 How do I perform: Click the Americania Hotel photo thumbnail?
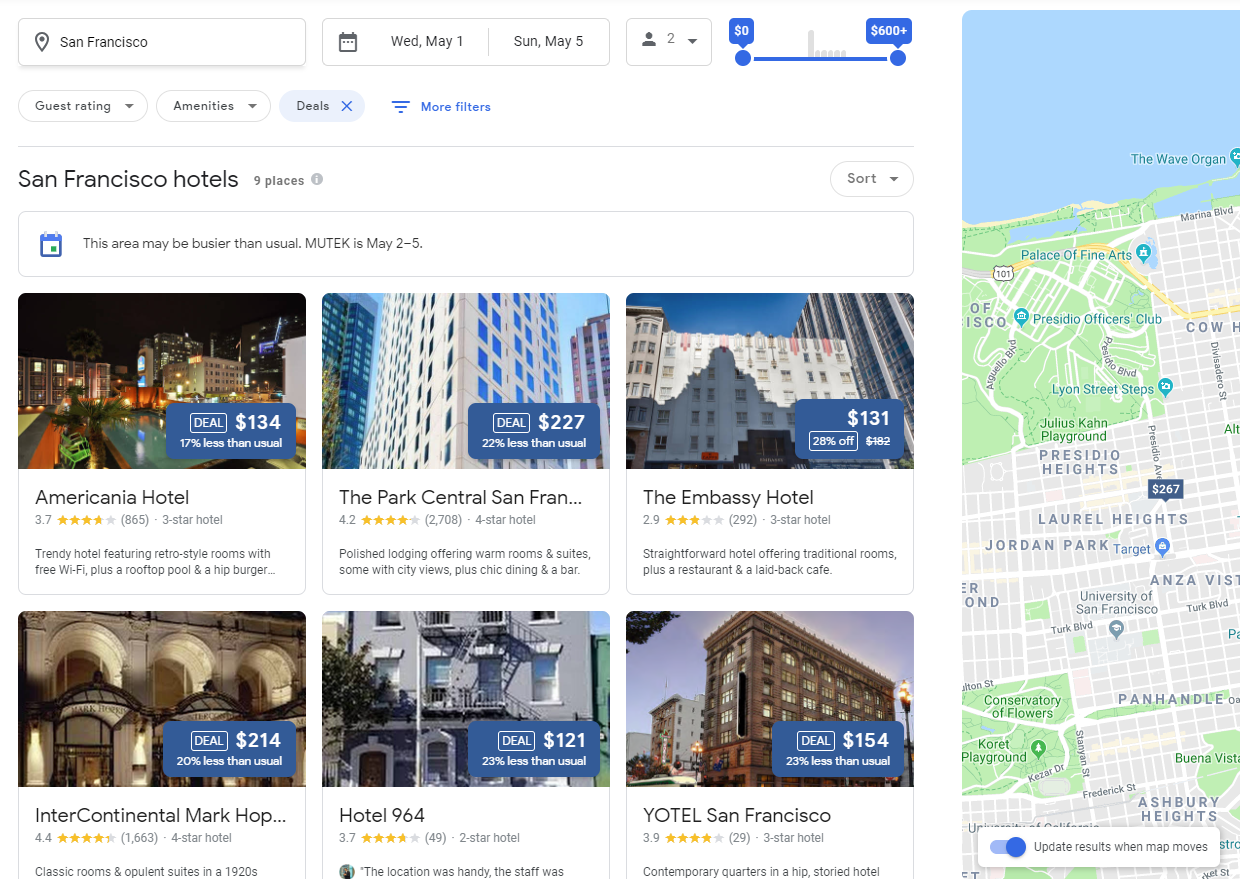pyautogui.click(x=161, y=381)
